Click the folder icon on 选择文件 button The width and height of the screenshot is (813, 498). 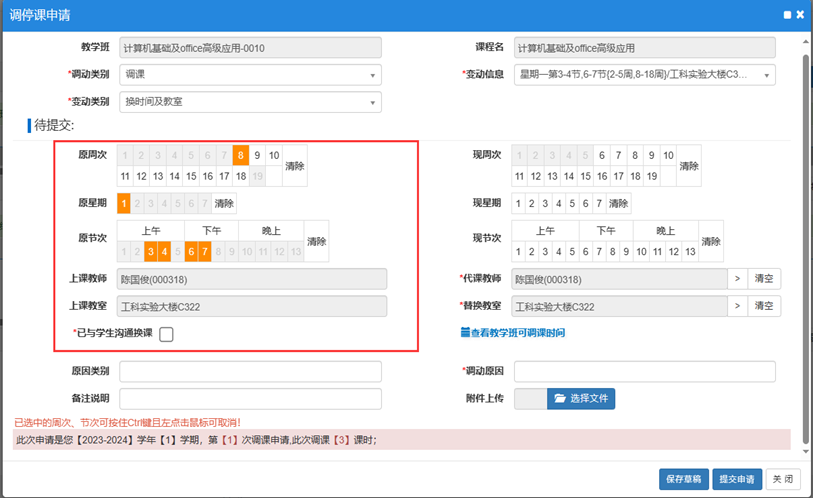pyautogui.click(x=559, y=399)
